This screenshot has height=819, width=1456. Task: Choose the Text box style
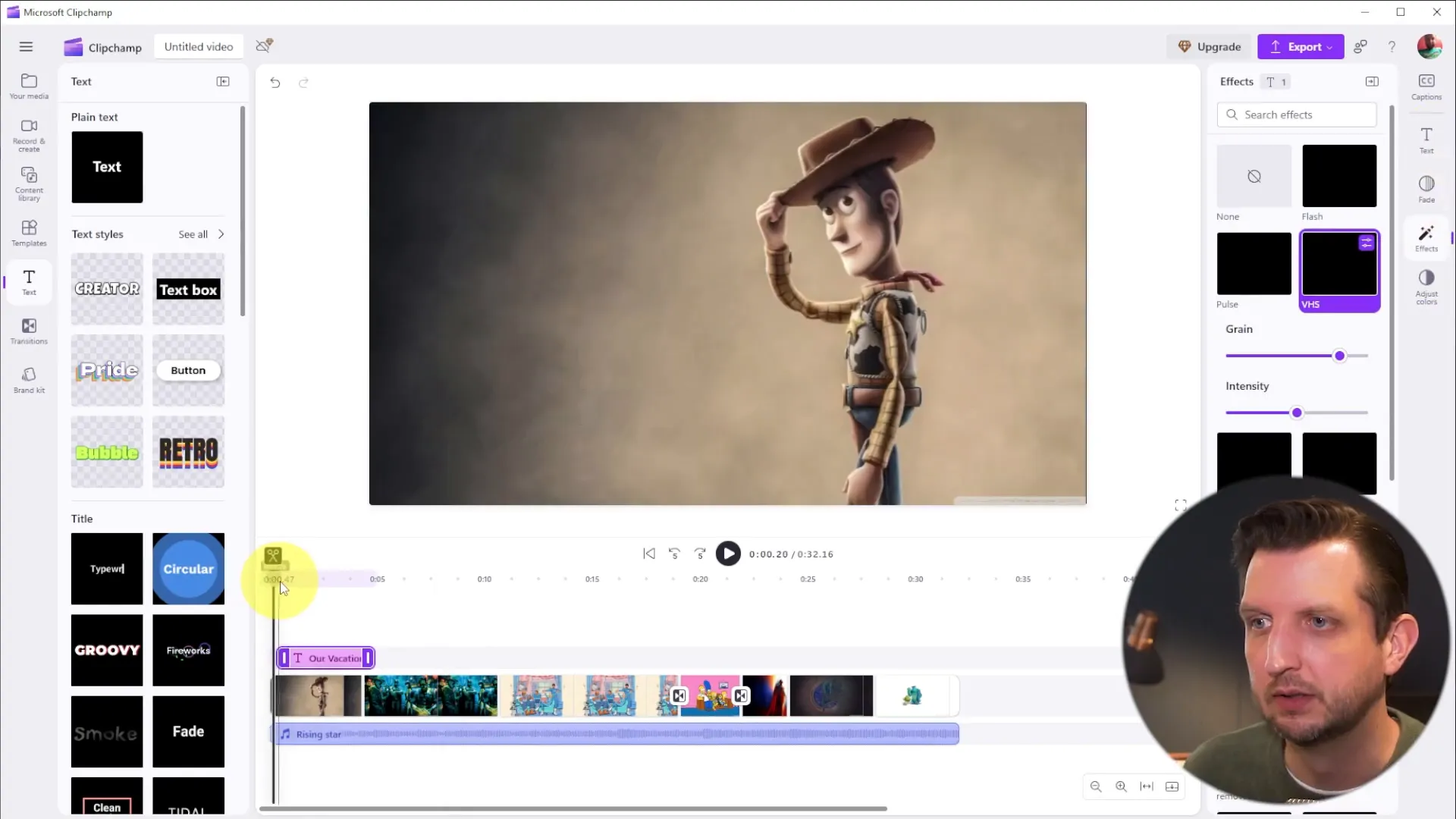click(x=188, y=289)
